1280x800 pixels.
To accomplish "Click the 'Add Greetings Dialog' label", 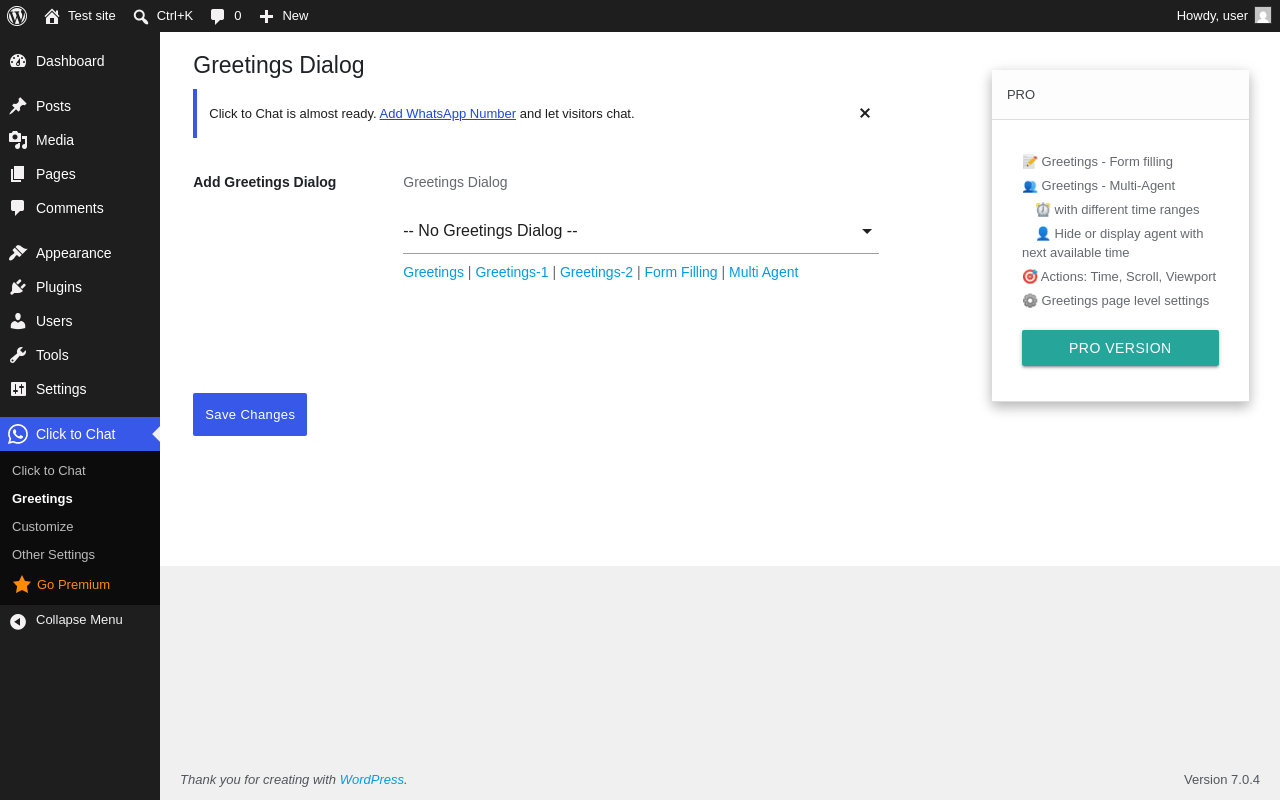I will [265, 182].
